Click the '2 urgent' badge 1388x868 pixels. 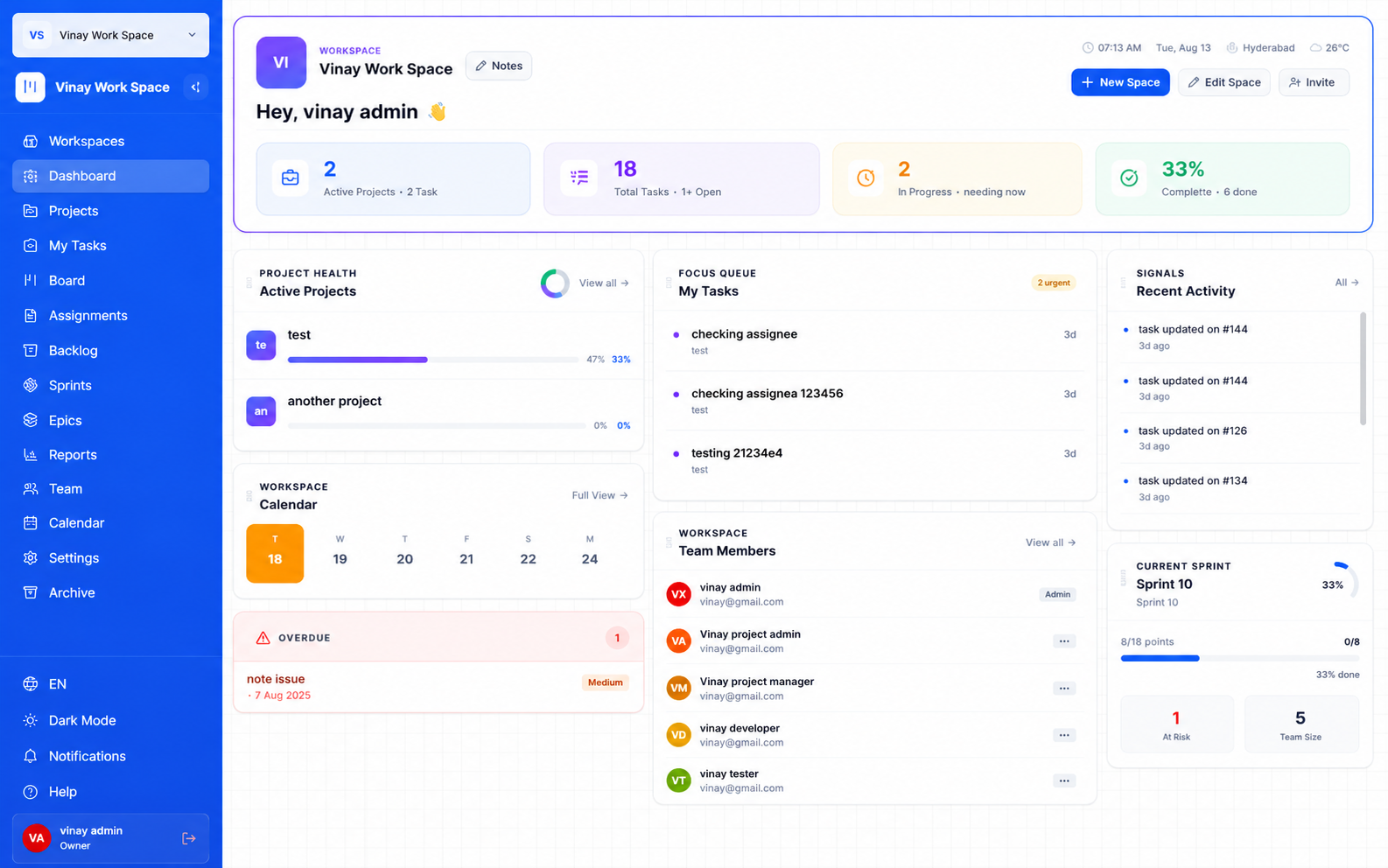pyautogui.click(x=1054, y=283)
